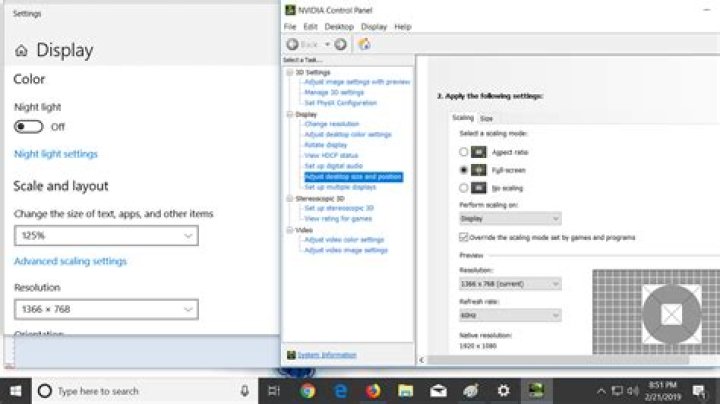This screenshot has width=720, height=404.
Task: Select the Aspect ratio radio button
Action: click(x=463, y=152)
